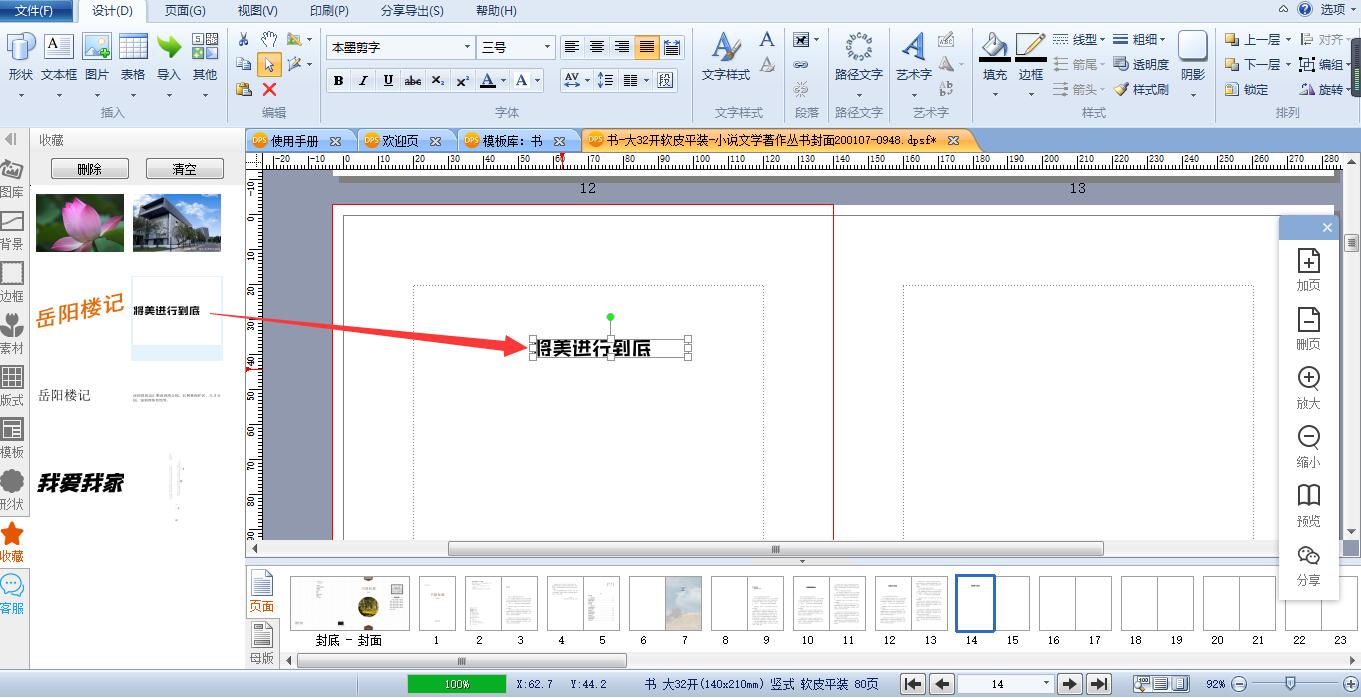Screen dimensions: 1361x698
Task: Toggle italic formatting
Action: (363, 80)
